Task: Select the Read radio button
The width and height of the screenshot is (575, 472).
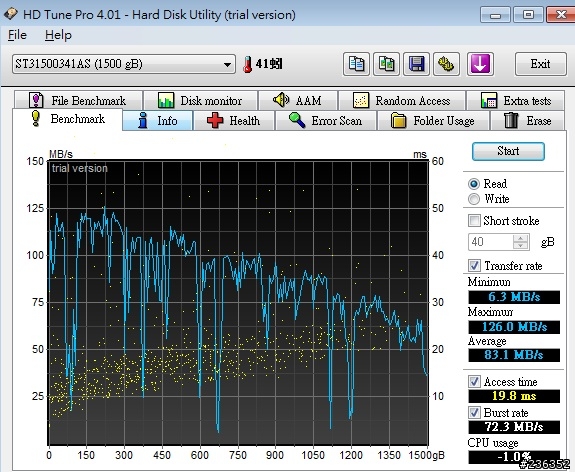Action: [474, 184]
